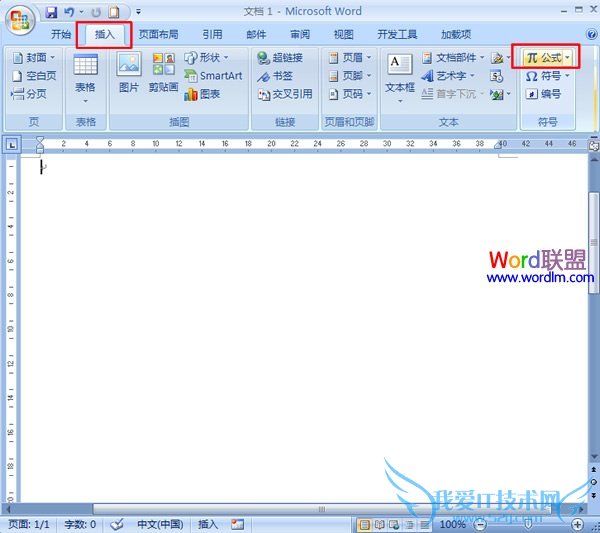The image size is (600, 533).
Task: Open Word help question mark icon
Action: pyautogui.click(x=591, y=34)
